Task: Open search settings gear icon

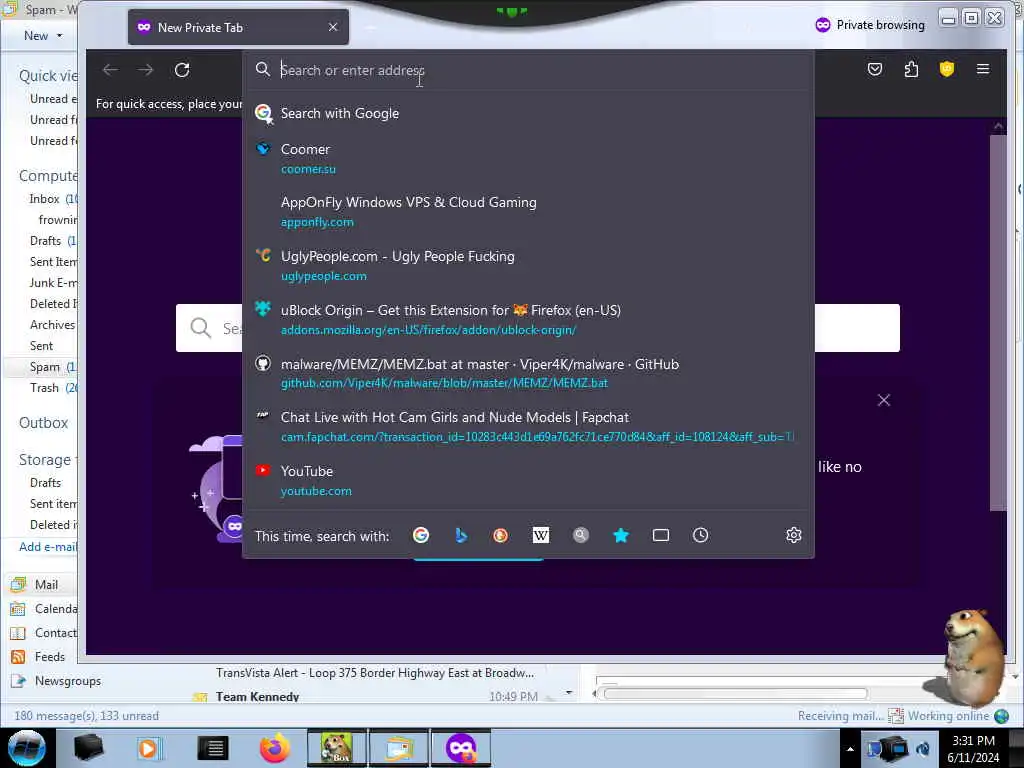Action: point(793,536)
